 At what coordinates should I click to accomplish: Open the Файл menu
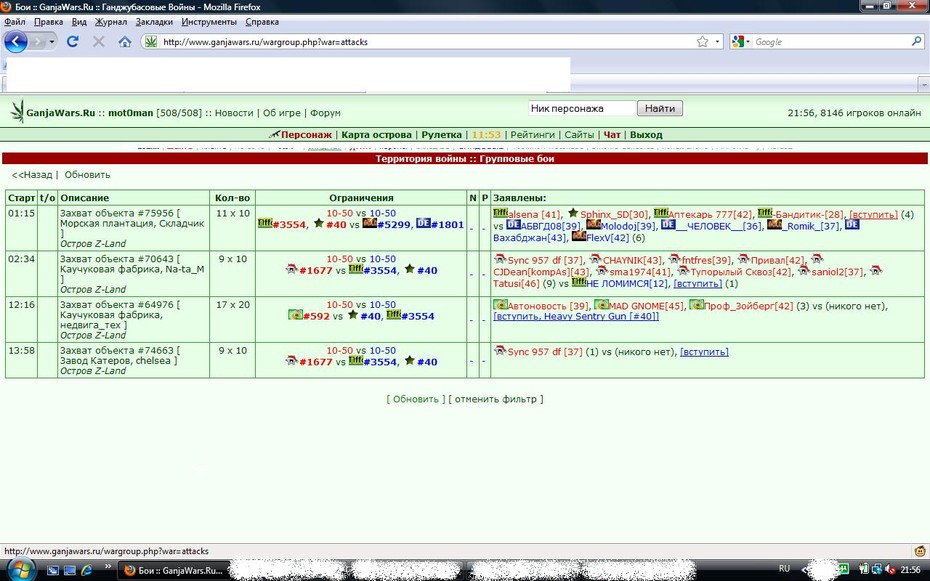15,22
